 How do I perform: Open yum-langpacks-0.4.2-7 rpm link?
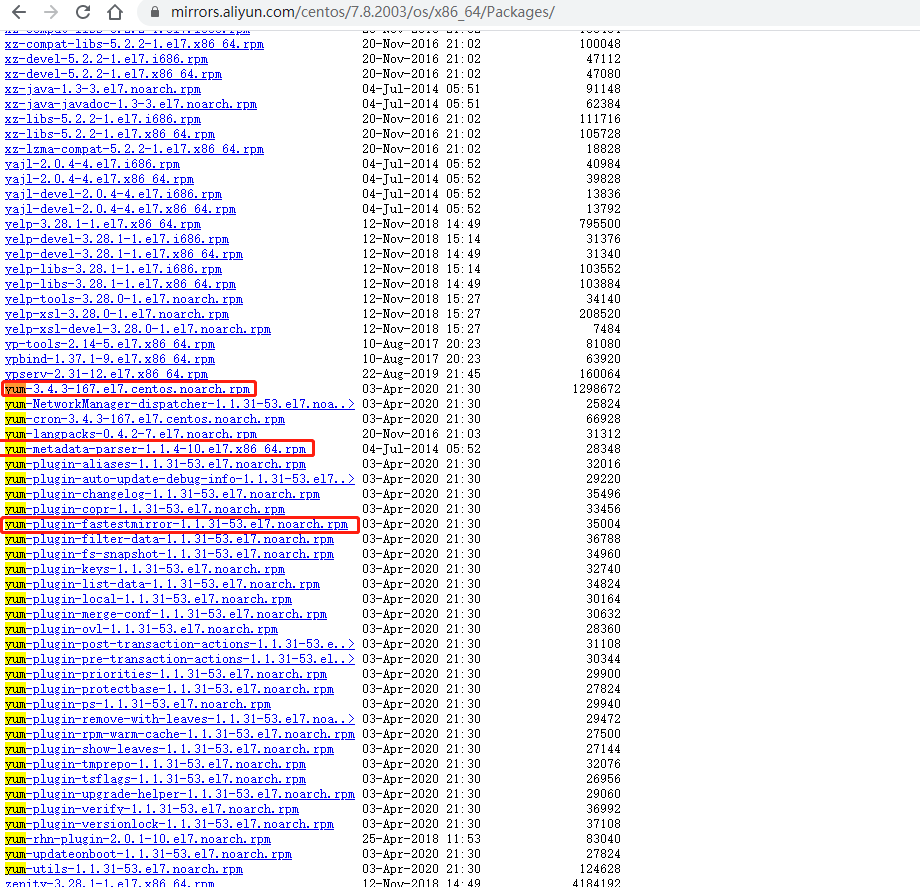point(131,434)
